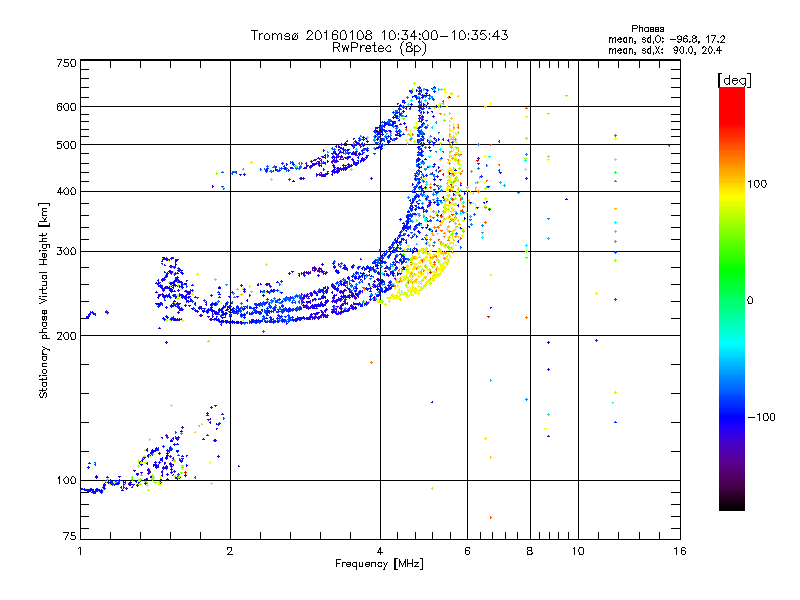Click the y-axis tick label '200'
The height and width of the screenshot is (600, 800).
coord(67,336)
